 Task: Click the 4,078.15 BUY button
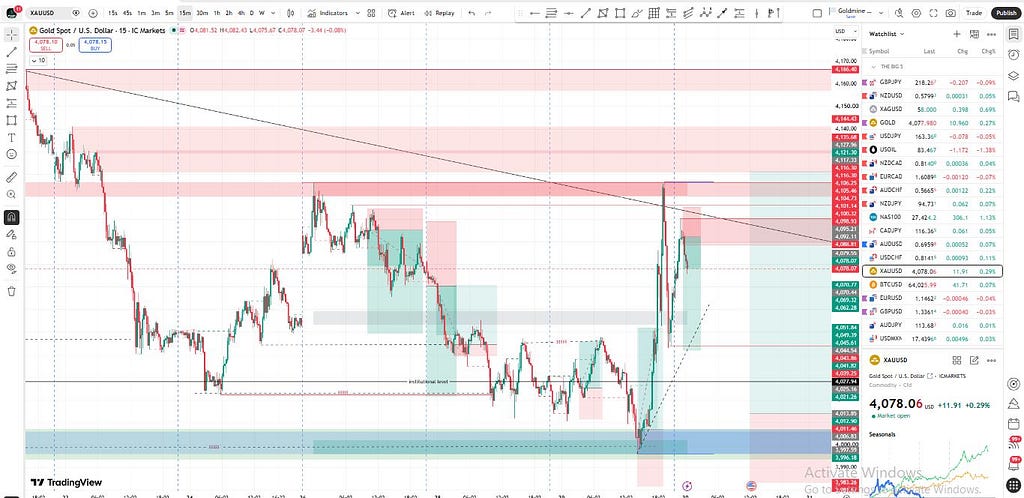[x=95, y=44]
